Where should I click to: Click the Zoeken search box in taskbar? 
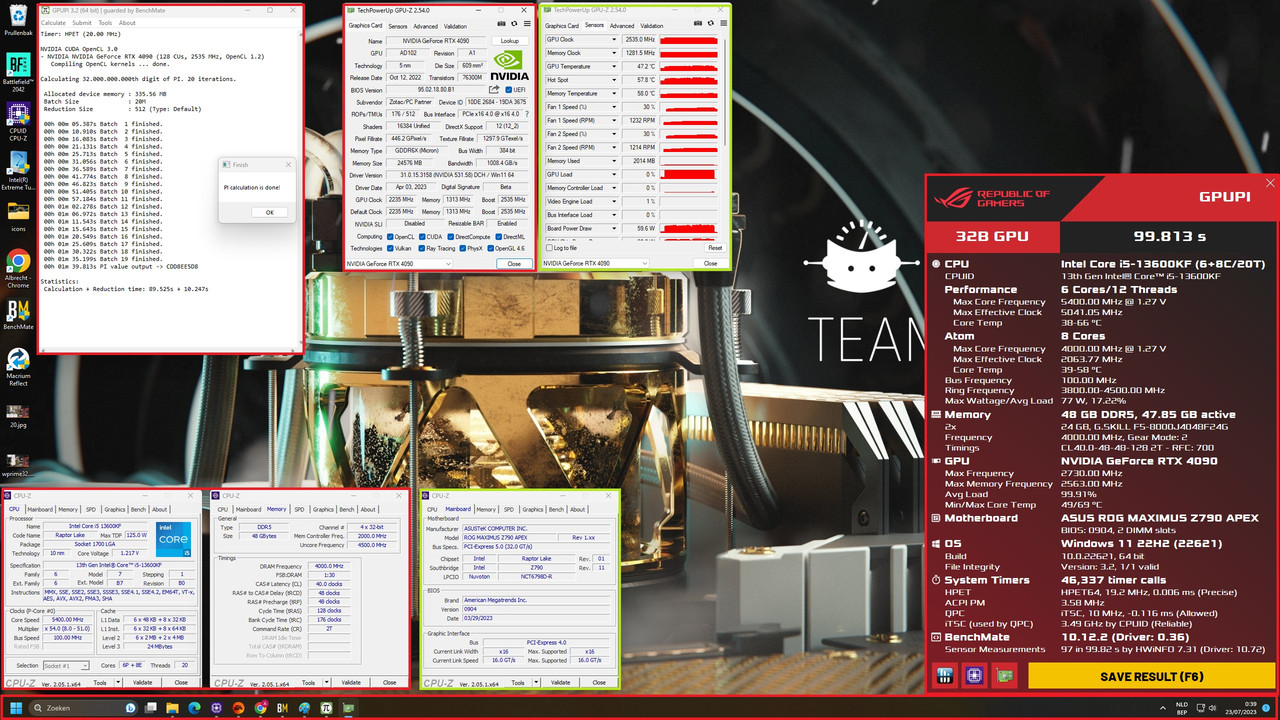84,708
